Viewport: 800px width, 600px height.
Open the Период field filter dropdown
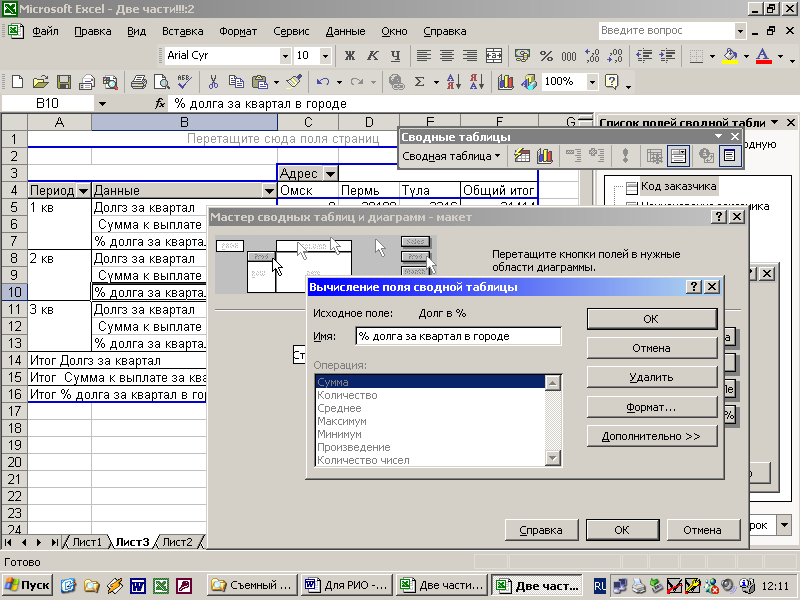tap(83, 191)
